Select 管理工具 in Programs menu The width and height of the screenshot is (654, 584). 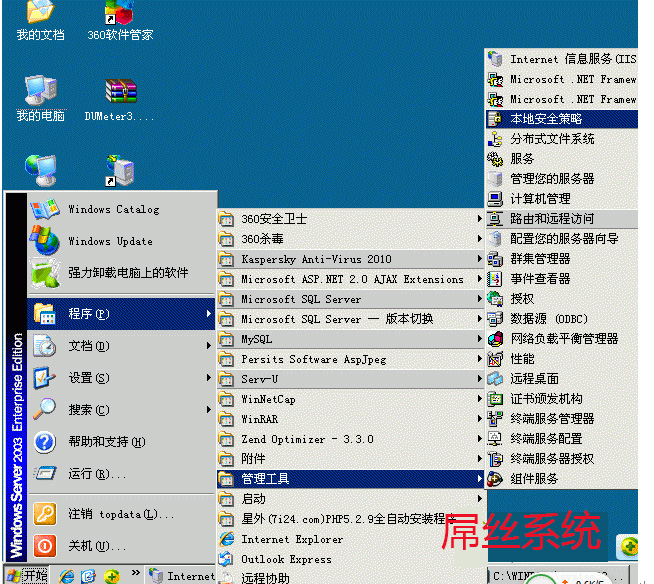tap(350, 479)
